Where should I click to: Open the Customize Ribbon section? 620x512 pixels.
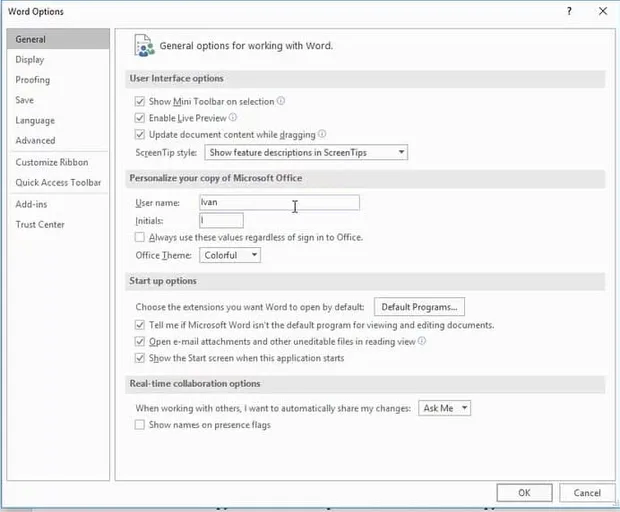pos(52,162)
